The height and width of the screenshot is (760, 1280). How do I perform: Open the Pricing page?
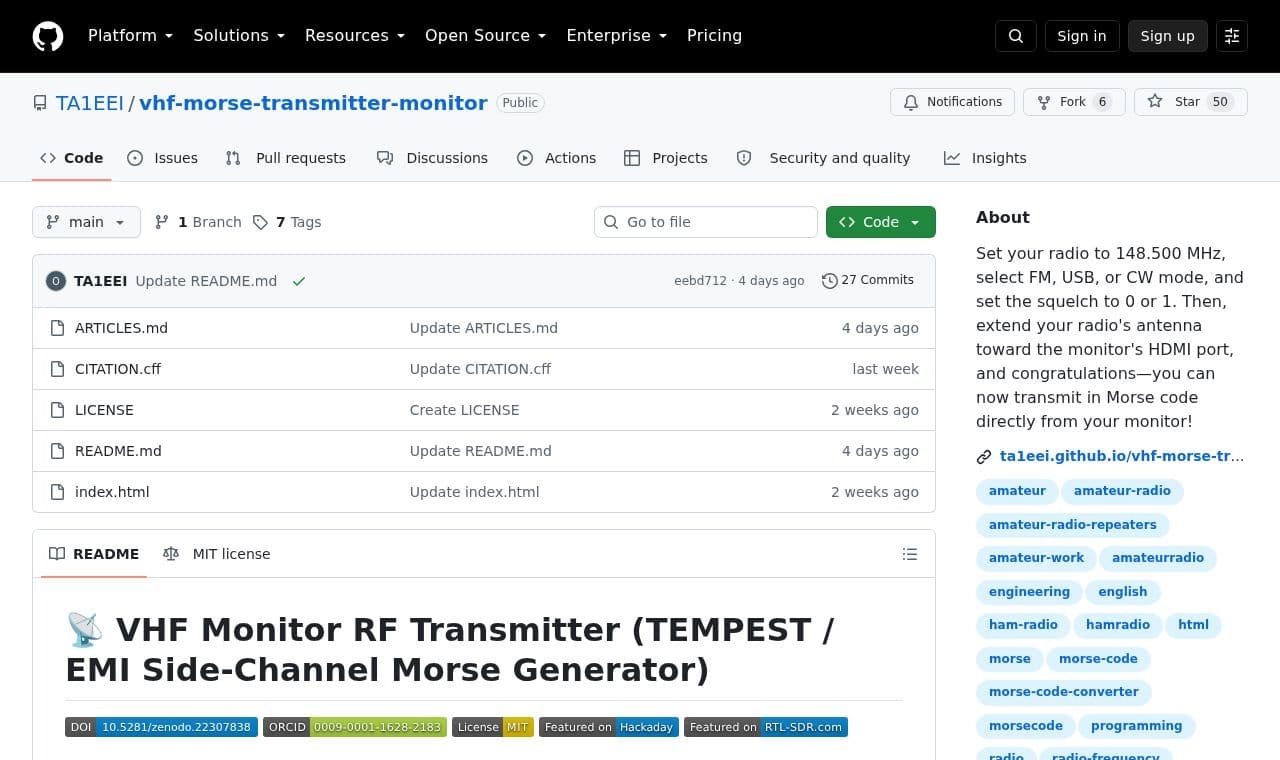[714, 36]
